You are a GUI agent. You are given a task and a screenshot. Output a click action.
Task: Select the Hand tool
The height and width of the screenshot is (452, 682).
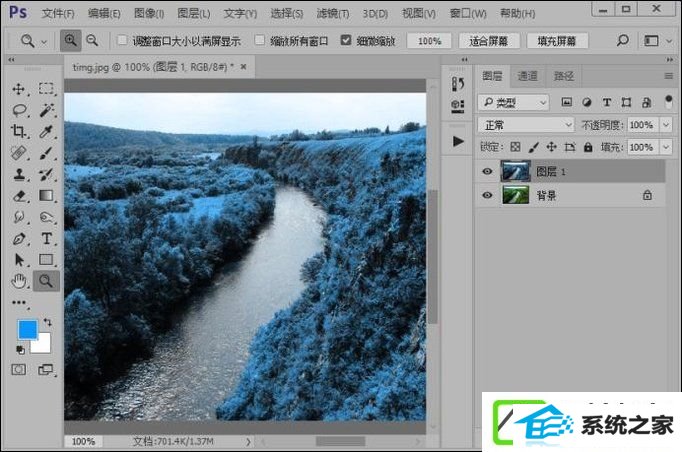pyautogui.click(x=19, y=281)
